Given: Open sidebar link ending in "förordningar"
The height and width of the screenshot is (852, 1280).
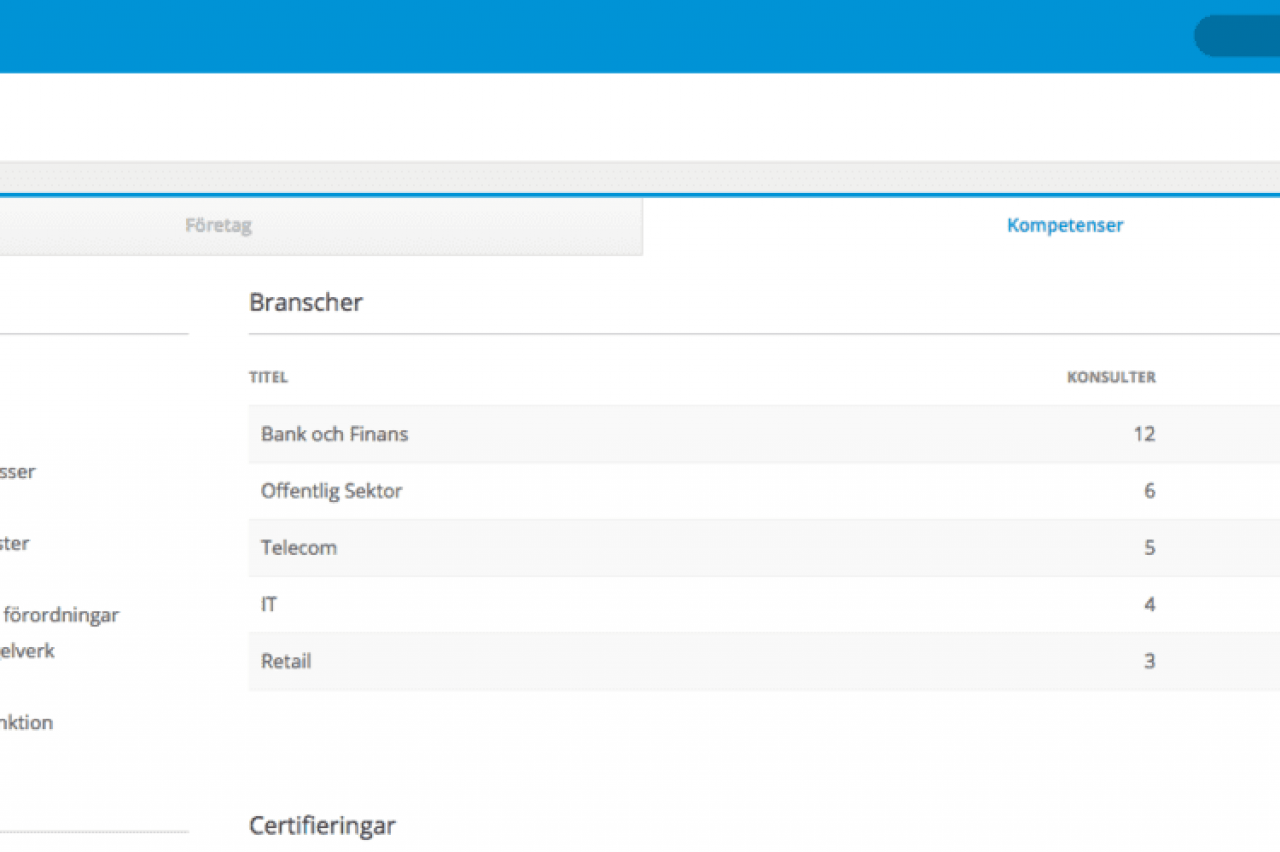Looking at the screenshot, I should coord(60,615).
